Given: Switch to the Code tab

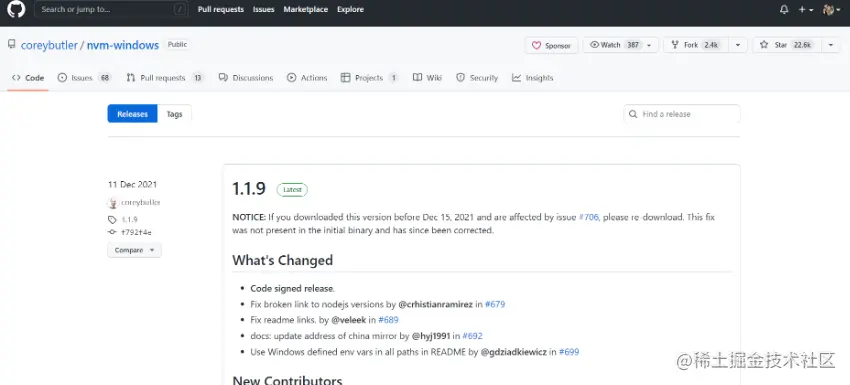Looking at the screenshot, I should click(28, 78).
